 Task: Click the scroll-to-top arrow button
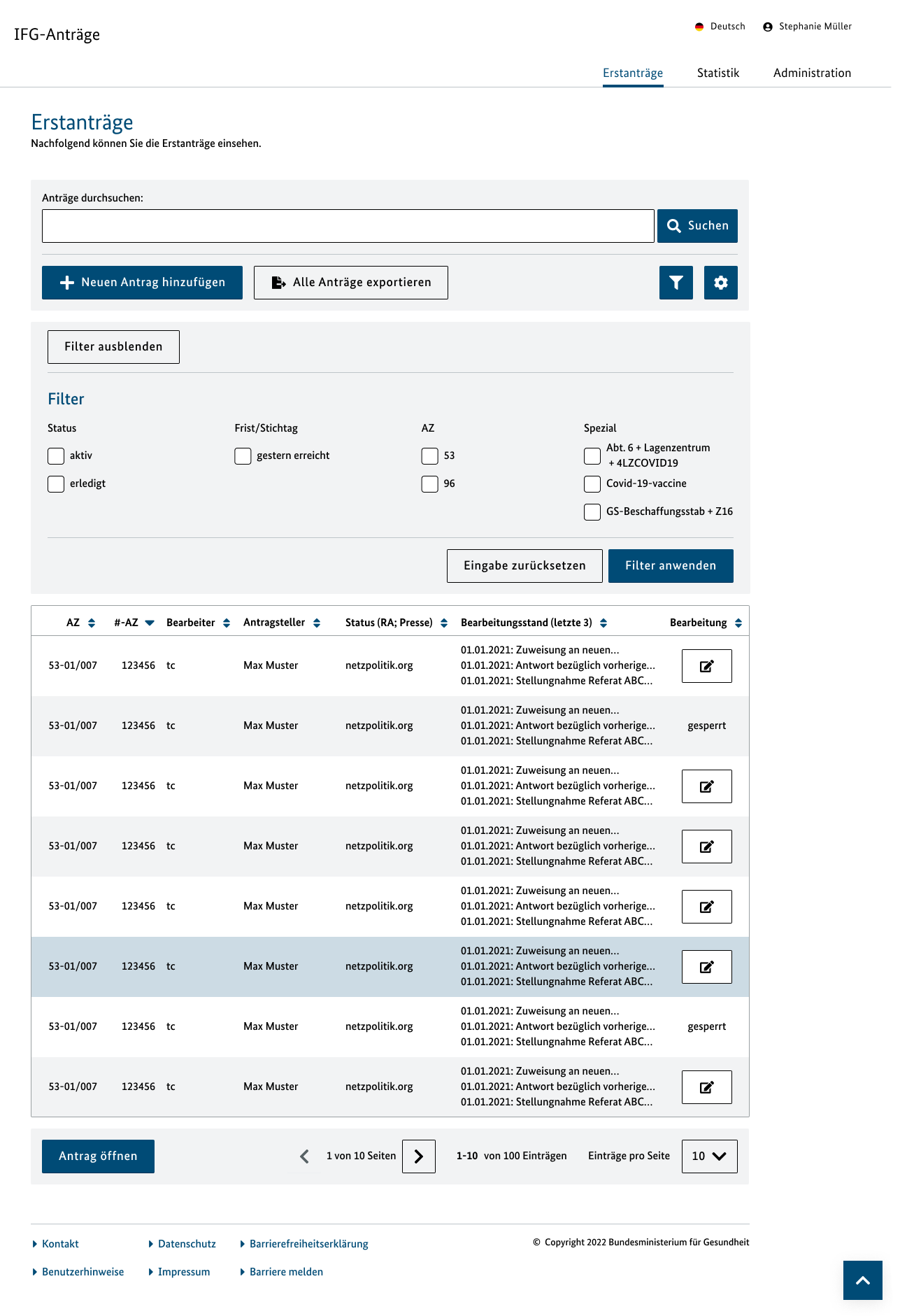coord(862,1280)
